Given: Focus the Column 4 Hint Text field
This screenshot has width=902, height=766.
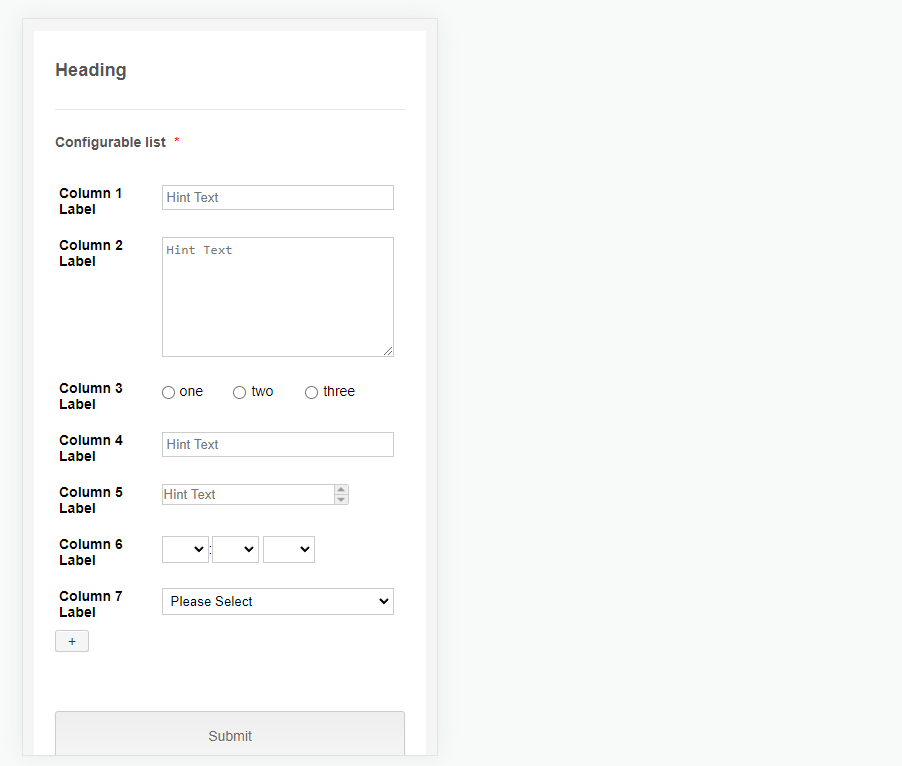Looking at the screenshot, I should 278,445.
